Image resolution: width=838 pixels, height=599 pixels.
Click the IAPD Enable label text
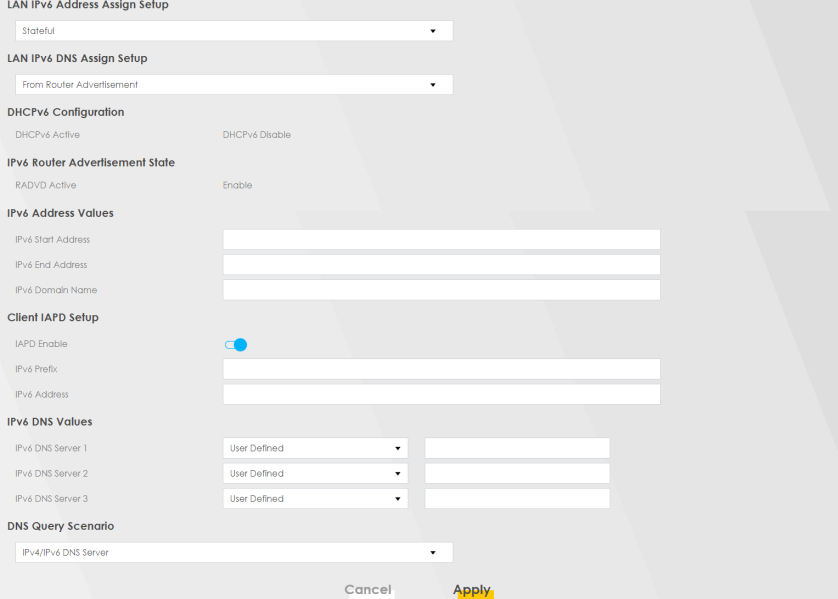[42, 344]
